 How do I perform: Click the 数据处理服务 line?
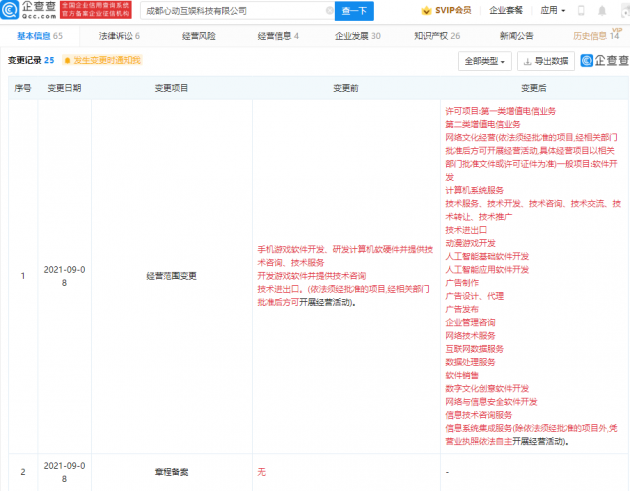(470, 362)
